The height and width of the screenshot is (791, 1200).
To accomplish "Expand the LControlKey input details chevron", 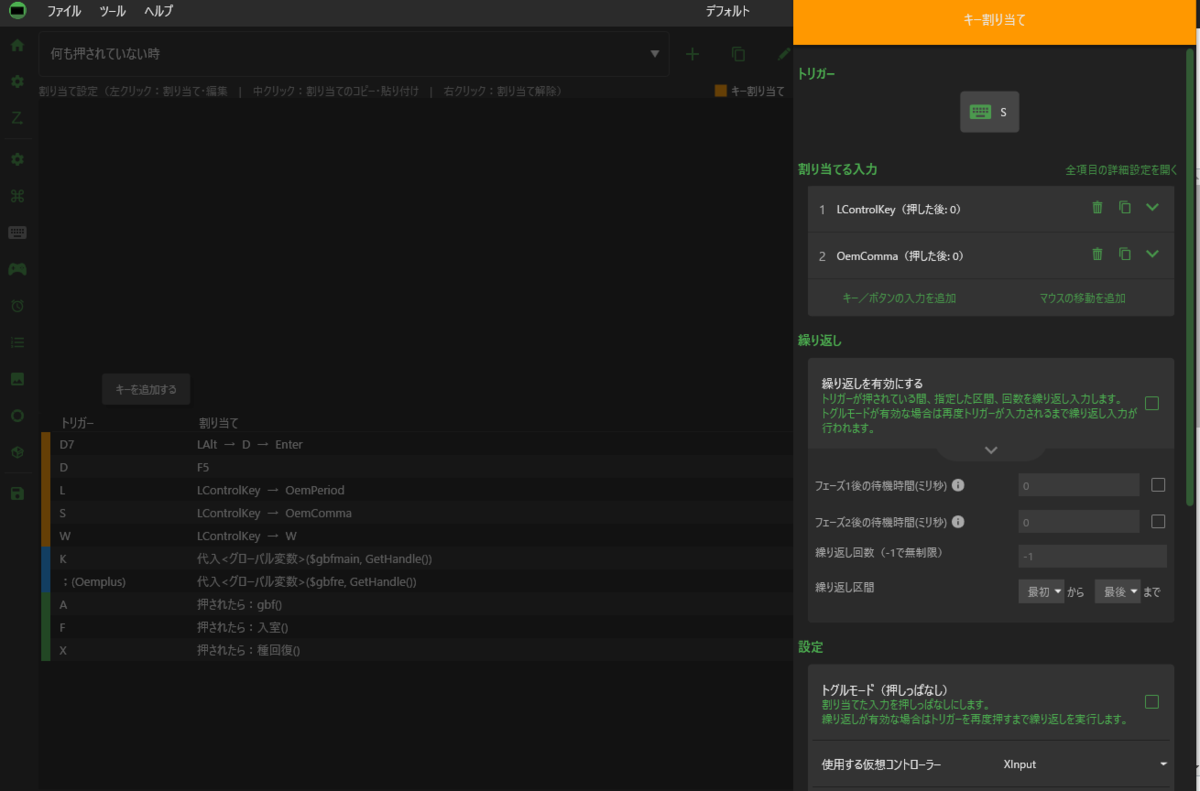I will 1152,208.
